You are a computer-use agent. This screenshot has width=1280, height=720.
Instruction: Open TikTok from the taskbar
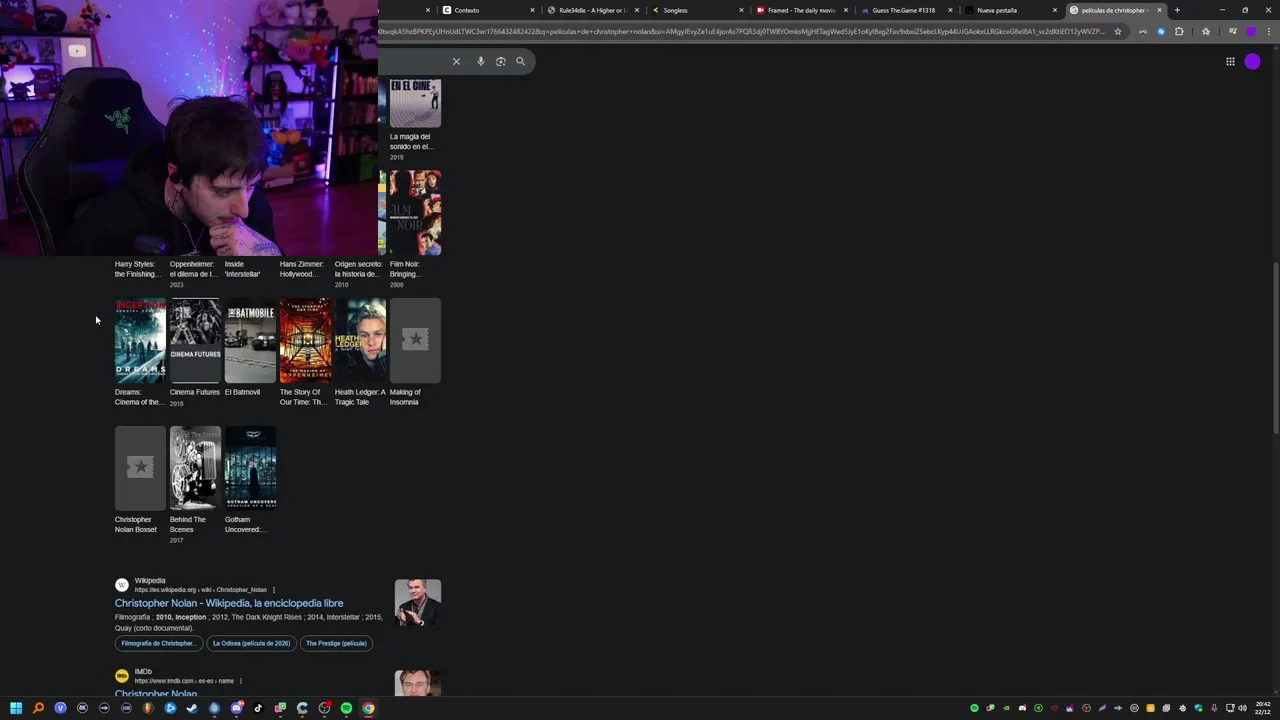pos(258,708)
